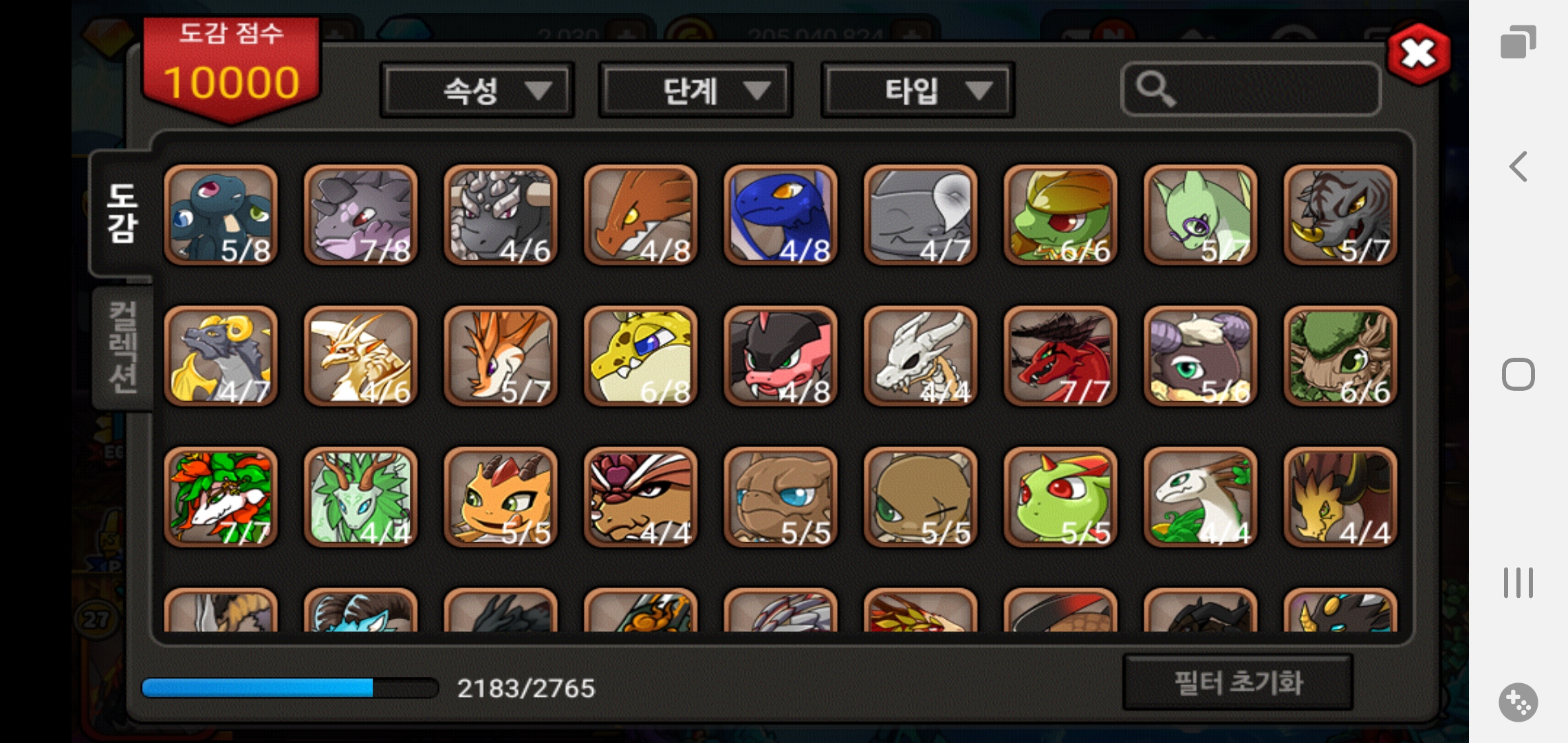Select the yellow spotted dragon 6/8 icon
Image resolution: width=1568 pixels, height=743 pixels.
[x=640, y=356]
